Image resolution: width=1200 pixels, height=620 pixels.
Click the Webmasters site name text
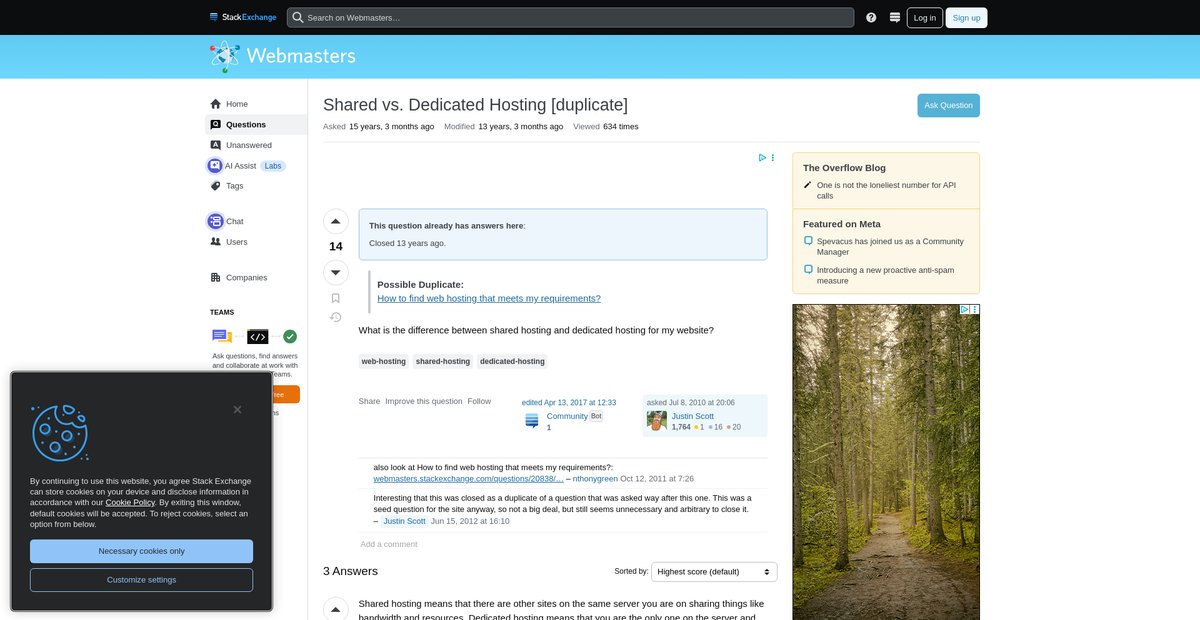(x=300, y=57)
